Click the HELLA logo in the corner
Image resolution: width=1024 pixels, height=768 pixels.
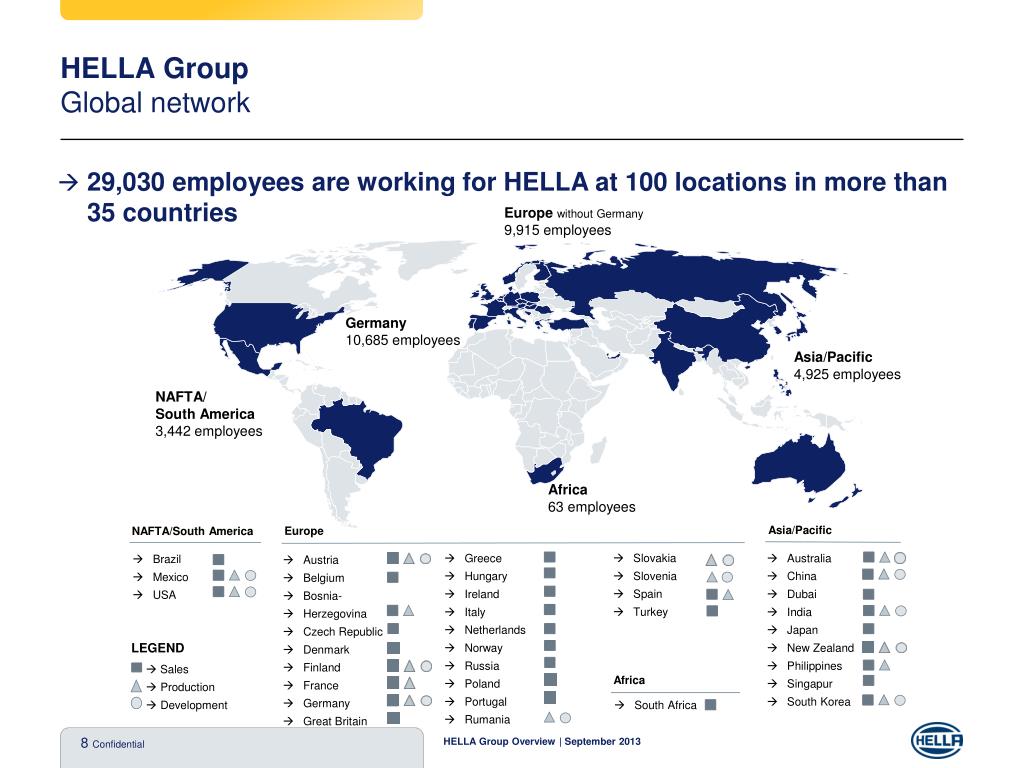click(936, 741)
